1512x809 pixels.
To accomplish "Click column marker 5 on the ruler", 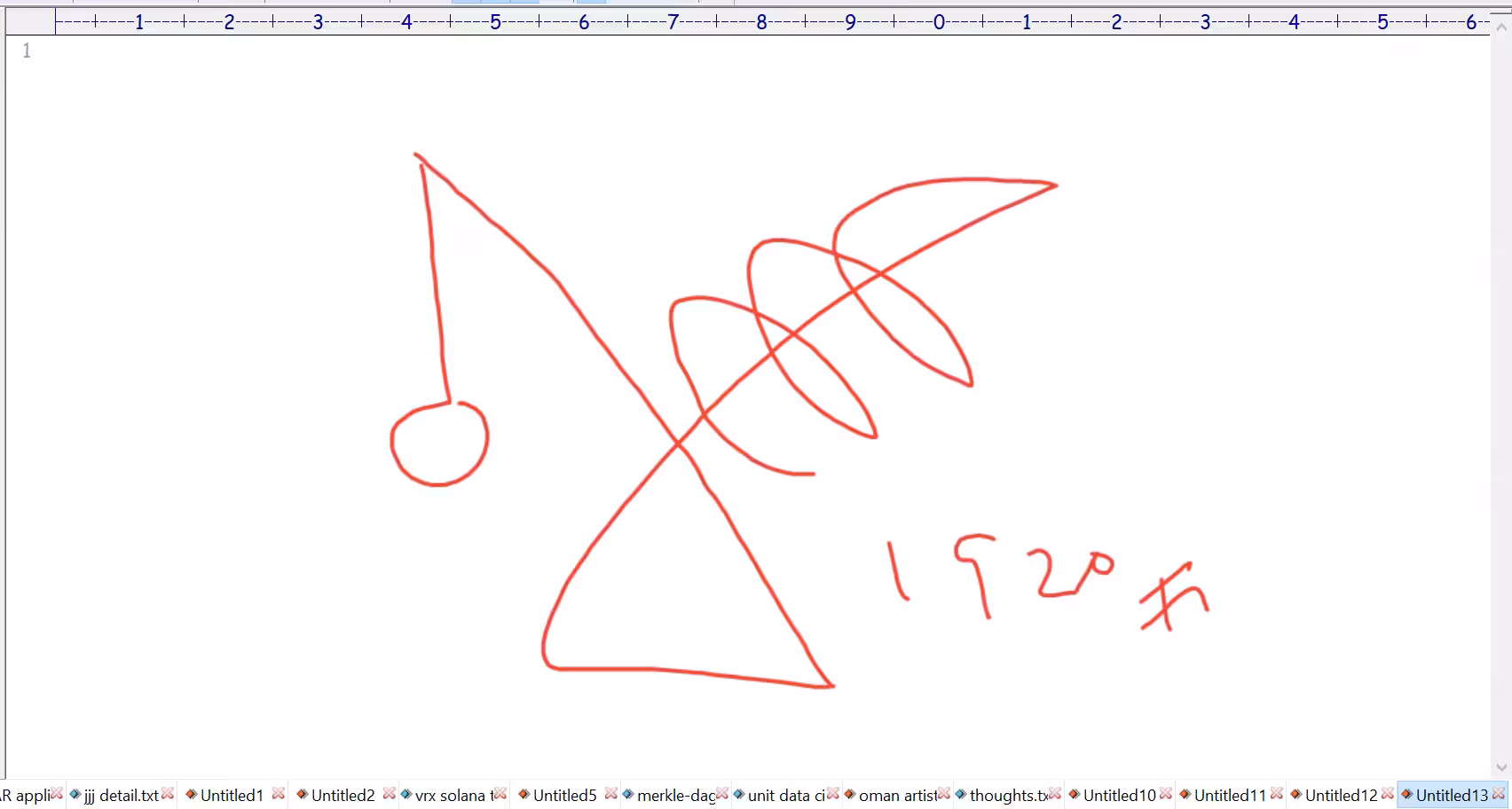I will pyautogui.click(x=495, y=22).
